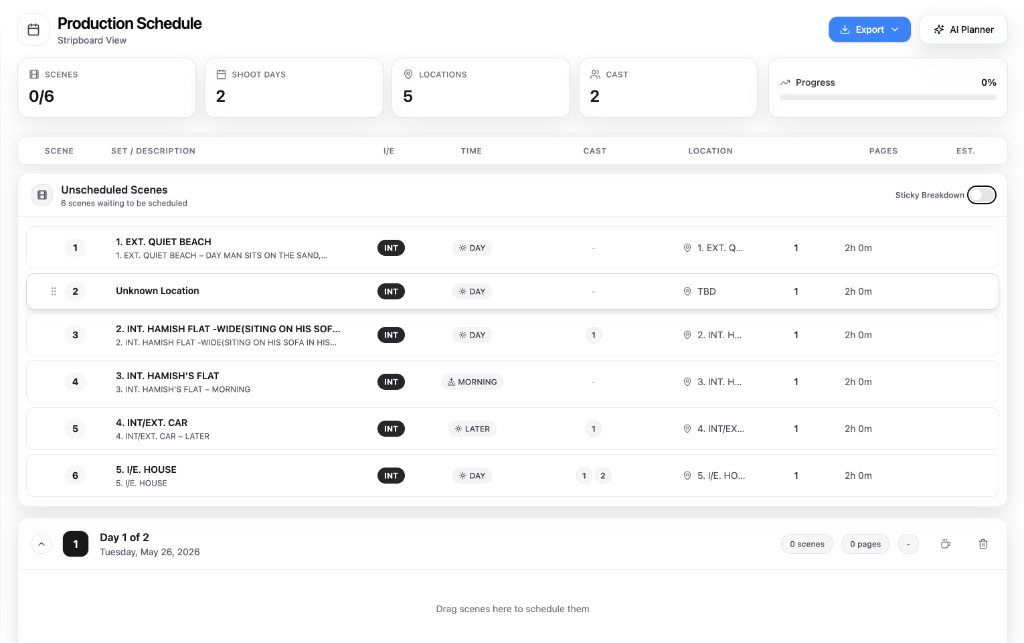The height and width of the screenshot is (643, 1024).
Task: Click the 0 pages pill for Day 1
Action: pyautogui.click(x=865, y=544)
